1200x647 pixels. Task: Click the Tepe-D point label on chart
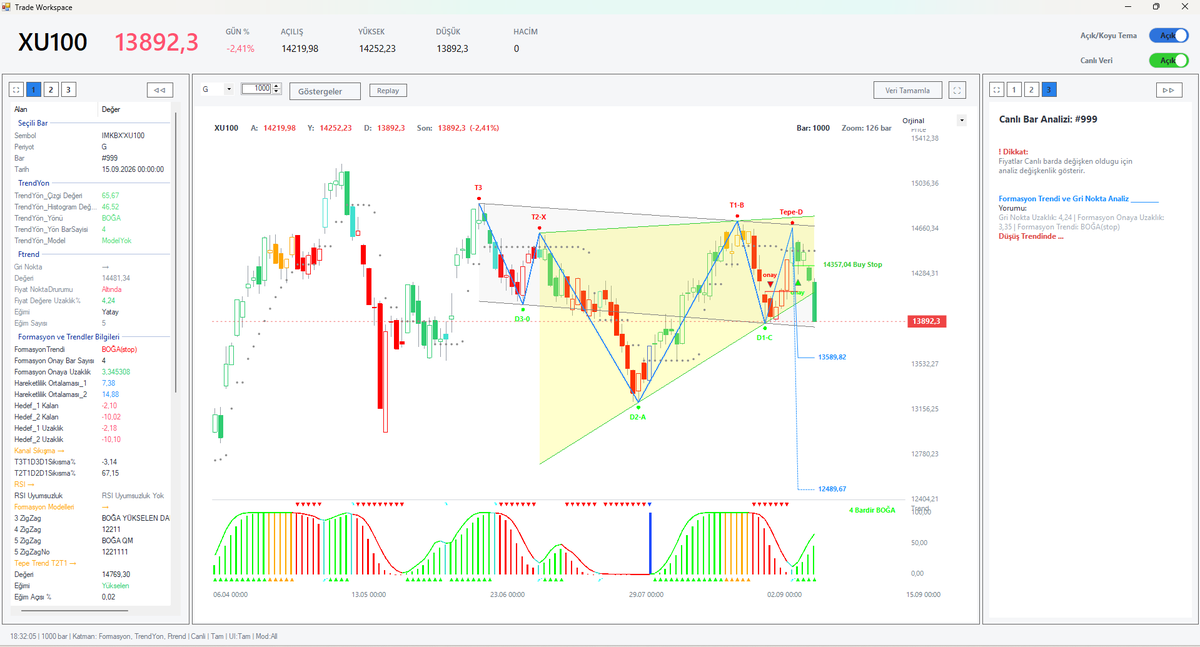pyautogui.click(x=791, y=212)
